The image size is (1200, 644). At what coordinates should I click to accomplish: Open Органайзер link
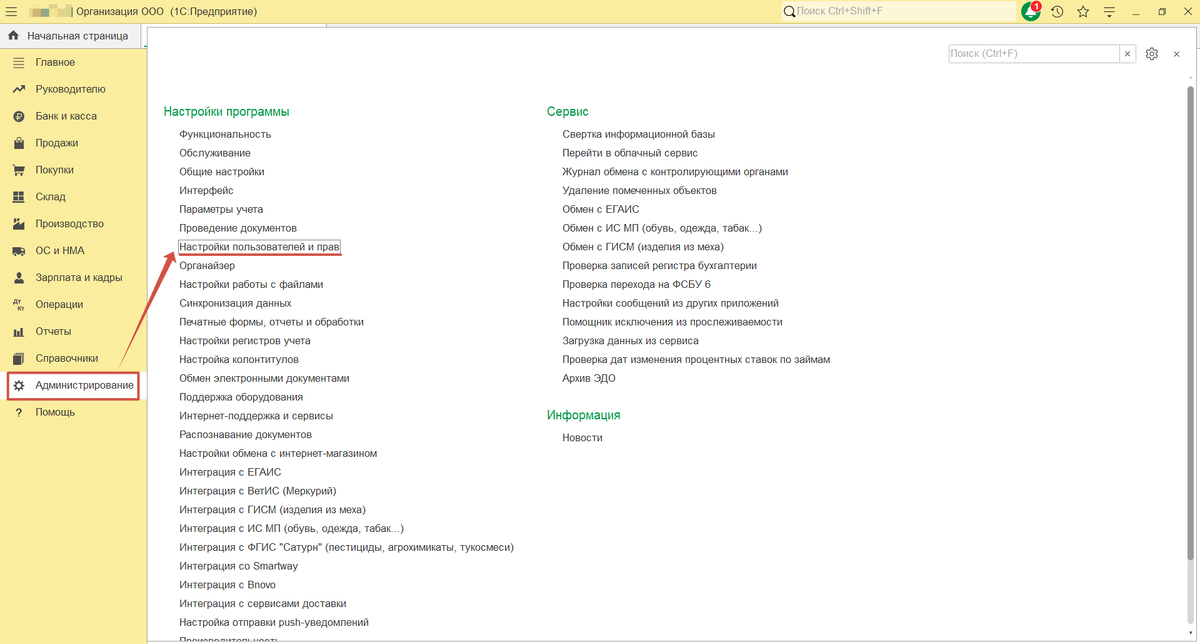coord(207,265)
